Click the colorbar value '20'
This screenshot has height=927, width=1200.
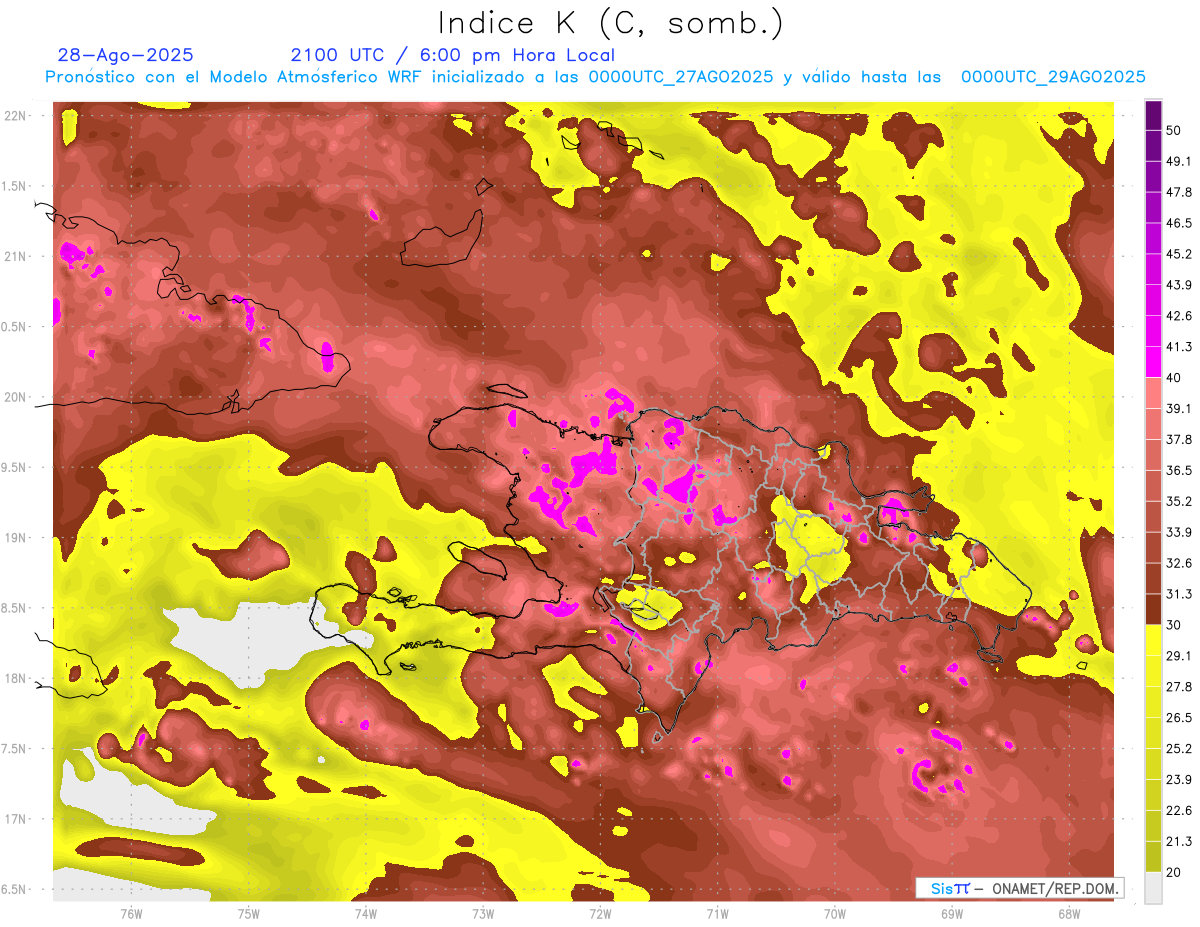[x=1175, y=872]
